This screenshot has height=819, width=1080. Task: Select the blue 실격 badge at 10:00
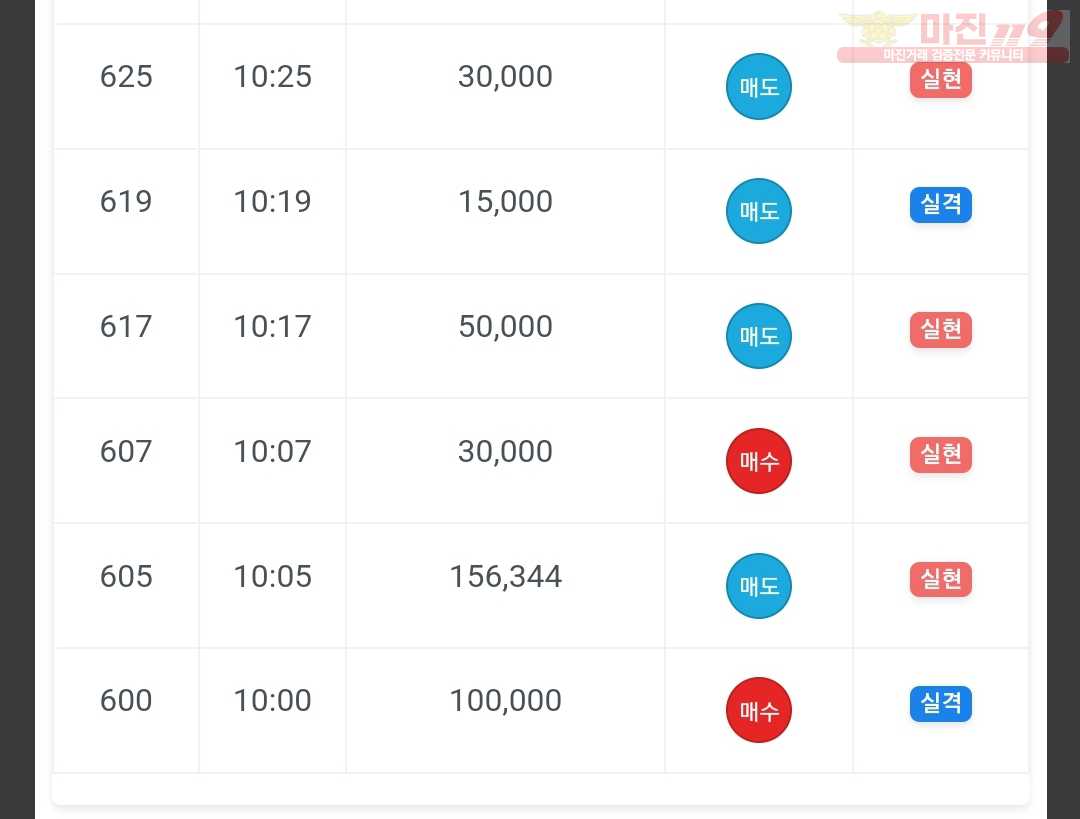[941, 704]
